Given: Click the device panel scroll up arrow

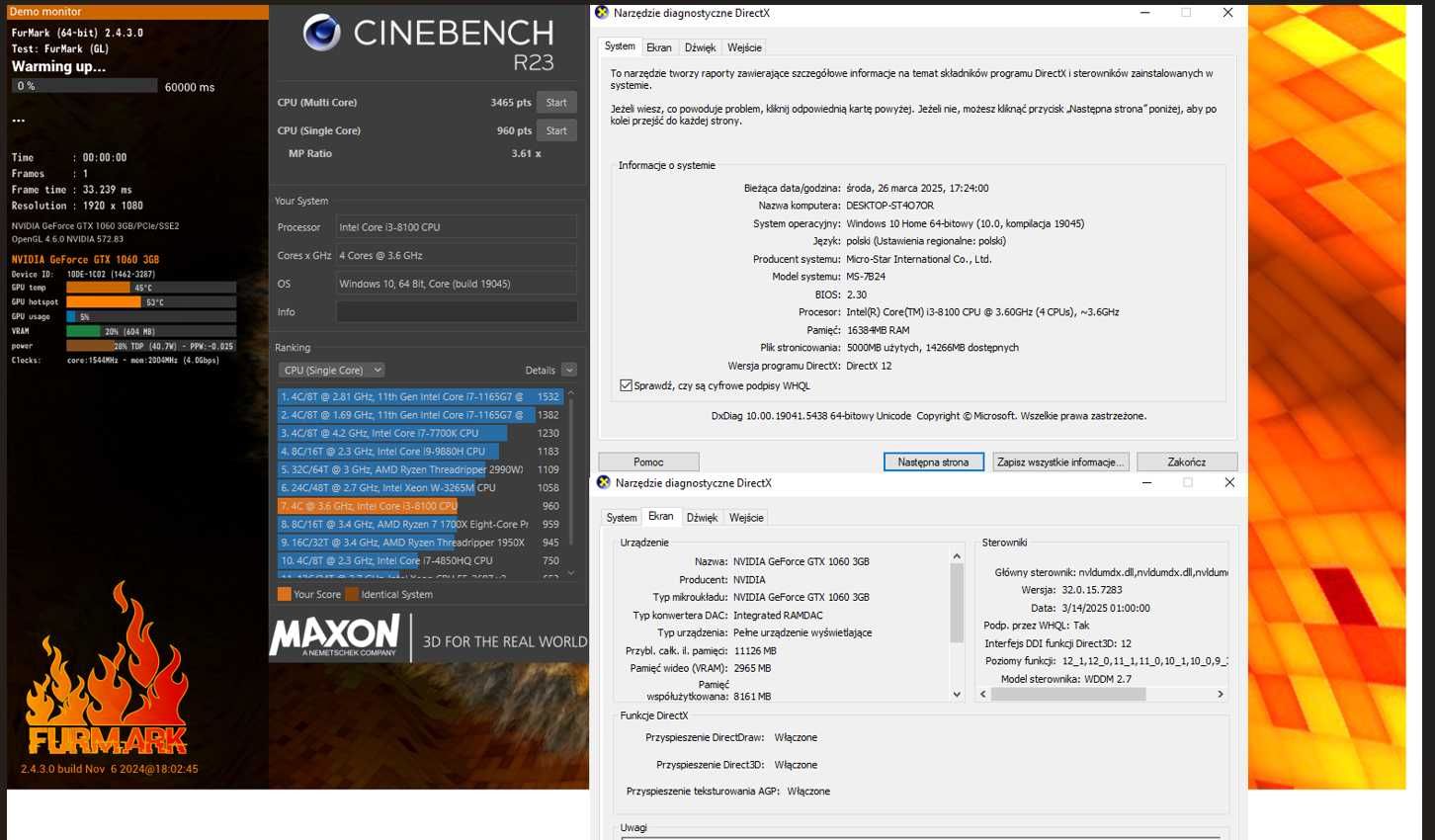Looking at the screenshot, I should [957, 556].
